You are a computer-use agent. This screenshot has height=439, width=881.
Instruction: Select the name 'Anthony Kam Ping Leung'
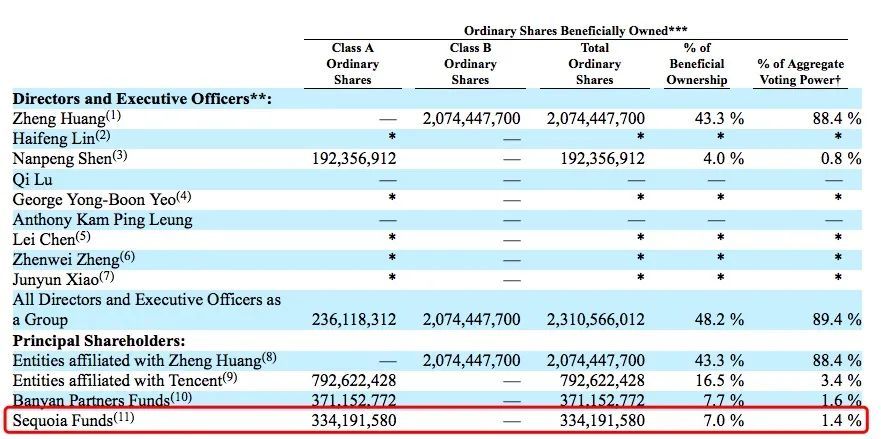(102, 220)
